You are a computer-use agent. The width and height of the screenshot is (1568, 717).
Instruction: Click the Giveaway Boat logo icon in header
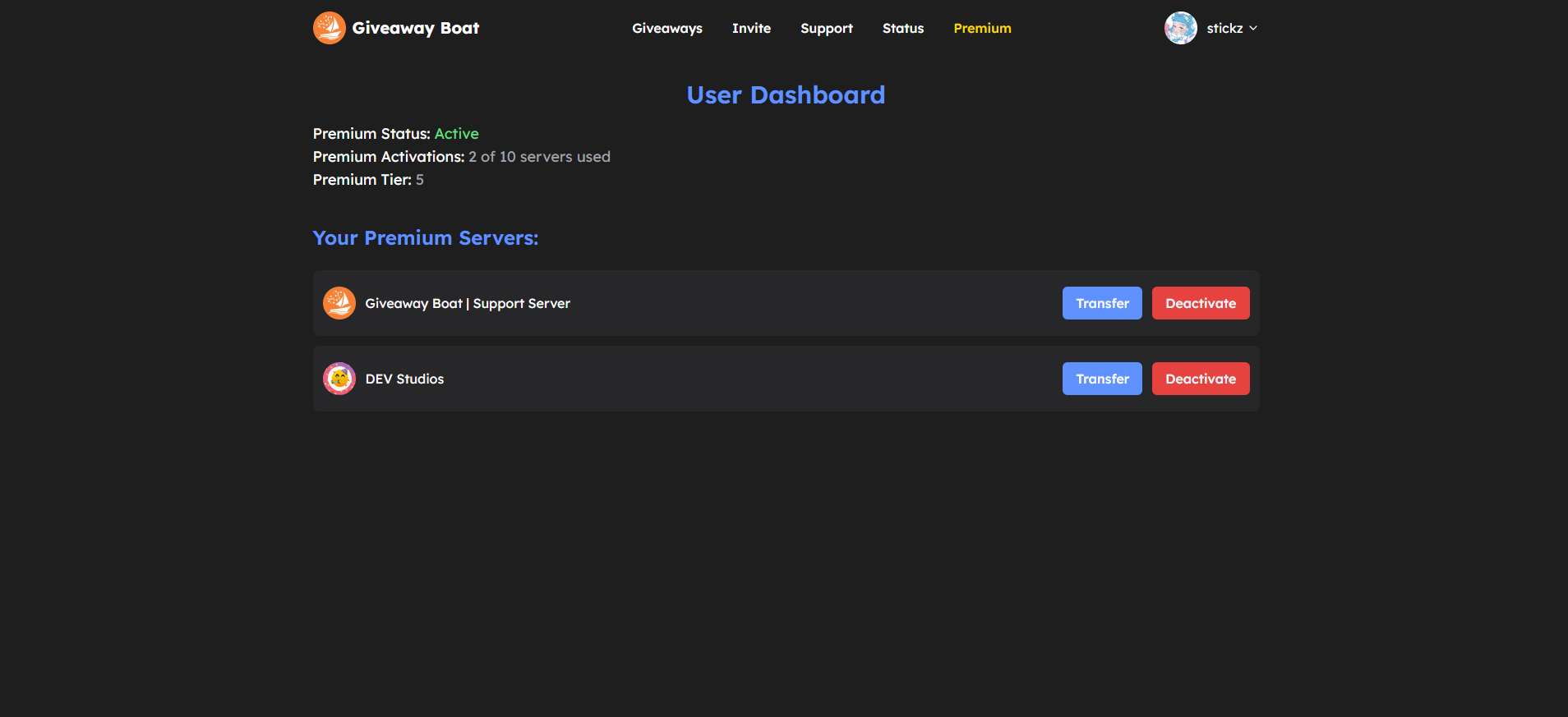(329, 28)
